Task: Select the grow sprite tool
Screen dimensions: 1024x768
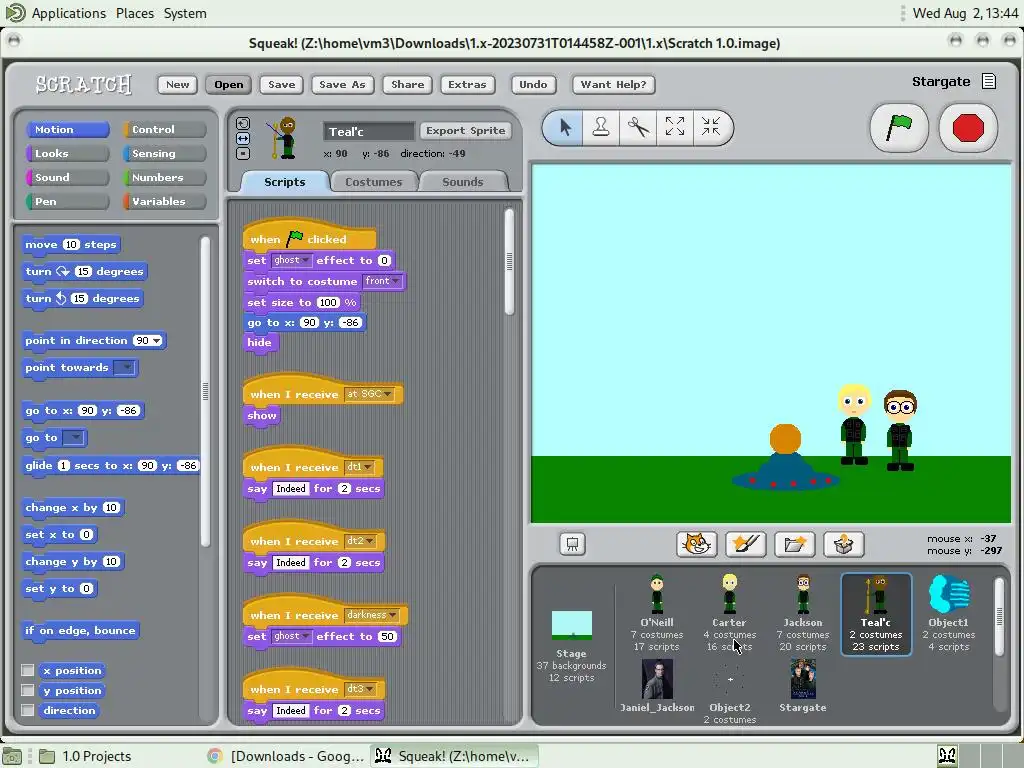Action: 675,127
